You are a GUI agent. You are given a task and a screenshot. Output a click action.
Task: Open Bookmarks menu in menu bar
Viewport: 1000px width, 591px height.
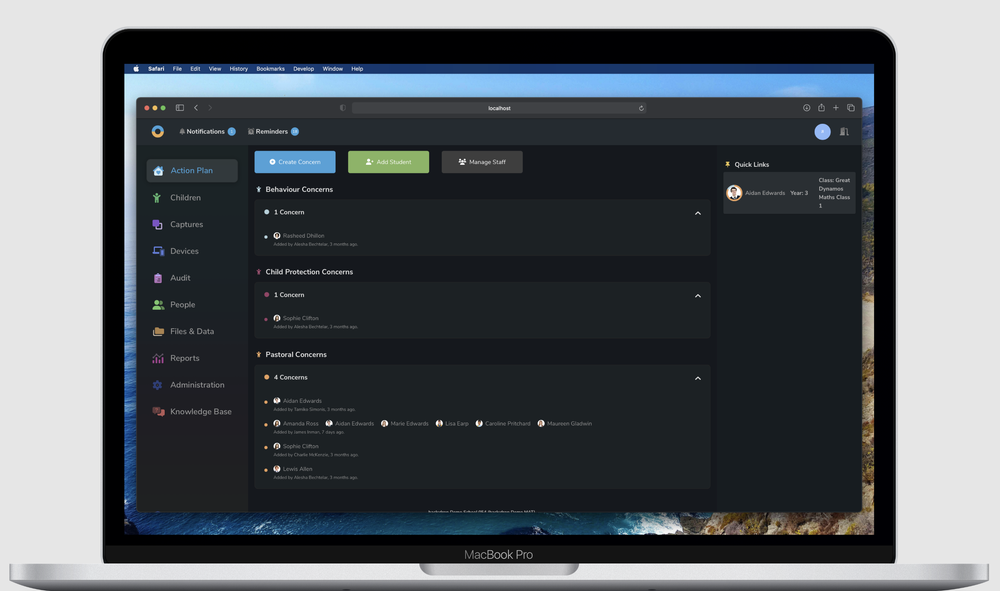coord(270,69)
